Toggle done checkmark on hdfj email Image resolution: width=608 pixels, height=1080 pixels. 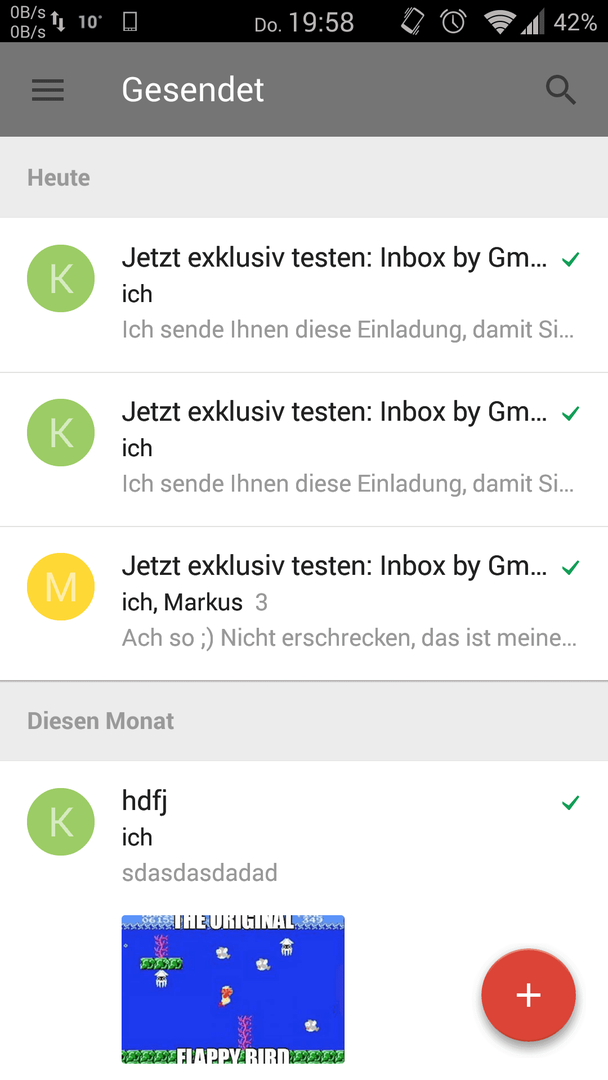click(570, 803)
